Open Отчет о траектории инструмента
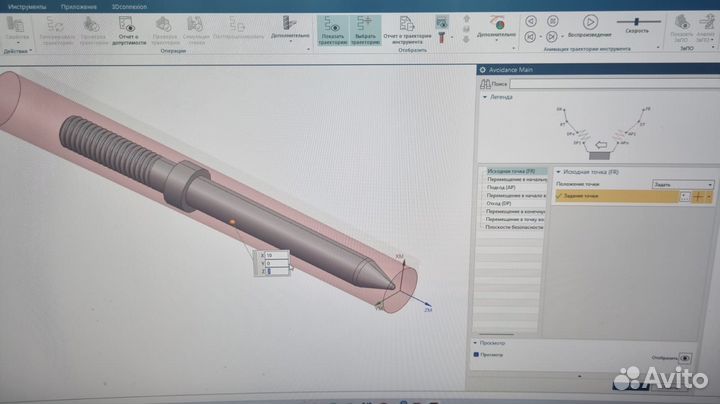This screenshot has width=720, height=404. pyautogui.click(x=407, y=29)
